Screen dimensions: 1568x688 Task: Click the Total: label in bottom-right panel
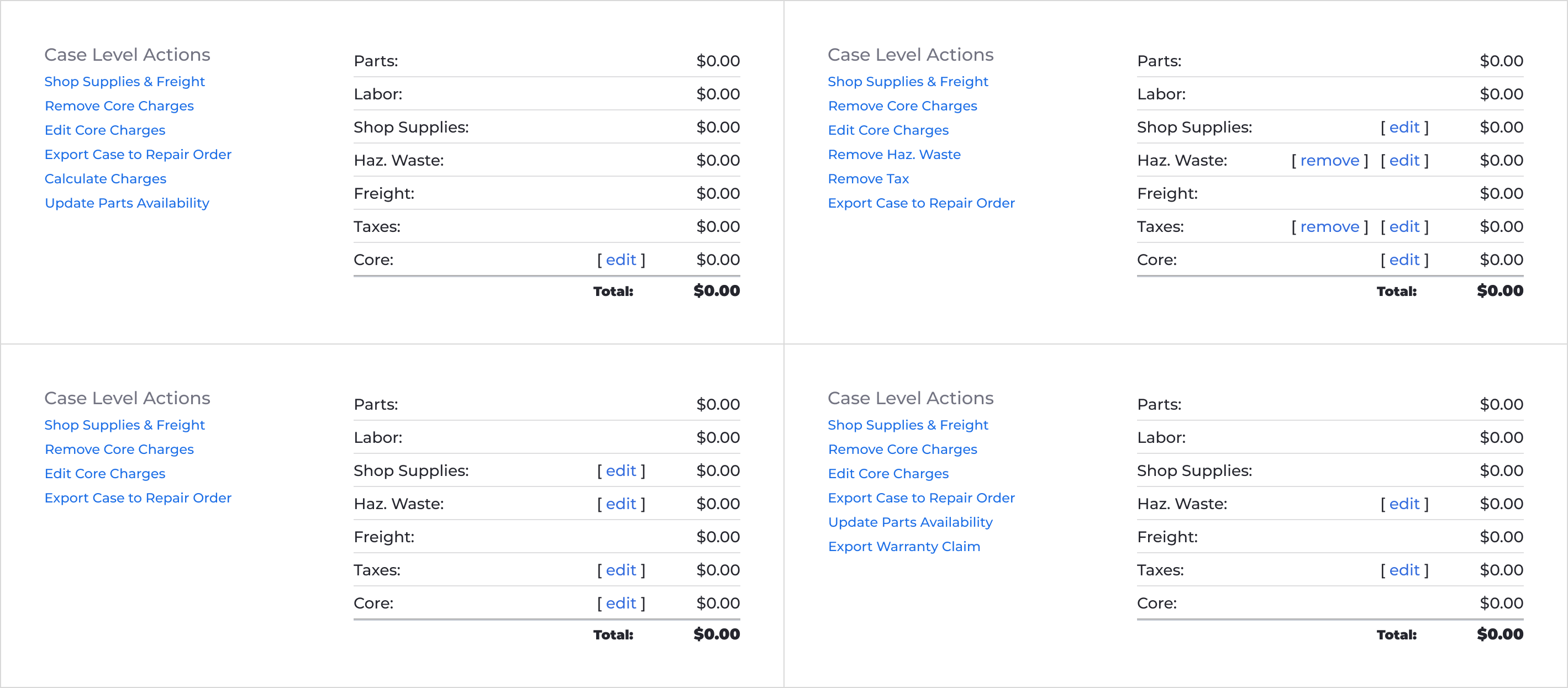(x=1396, y=635)
